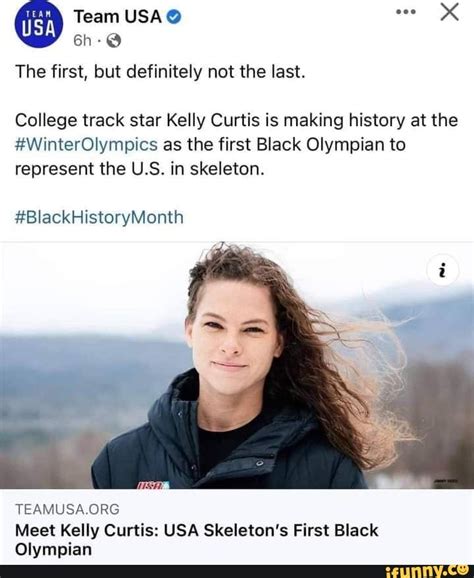
Task: Click the first line of post text
Action: point(160,72)
